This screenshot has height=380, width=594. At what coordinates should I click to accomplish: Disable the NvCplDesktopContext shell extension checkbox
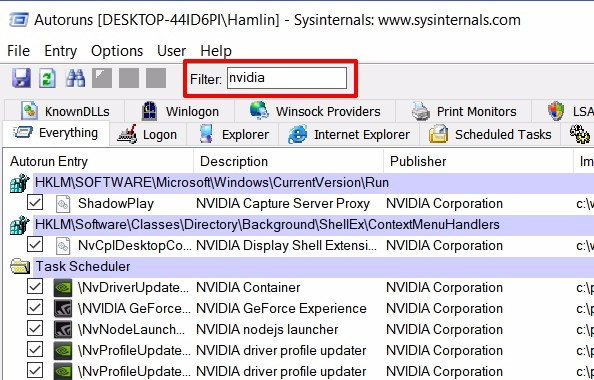point(35,245)
